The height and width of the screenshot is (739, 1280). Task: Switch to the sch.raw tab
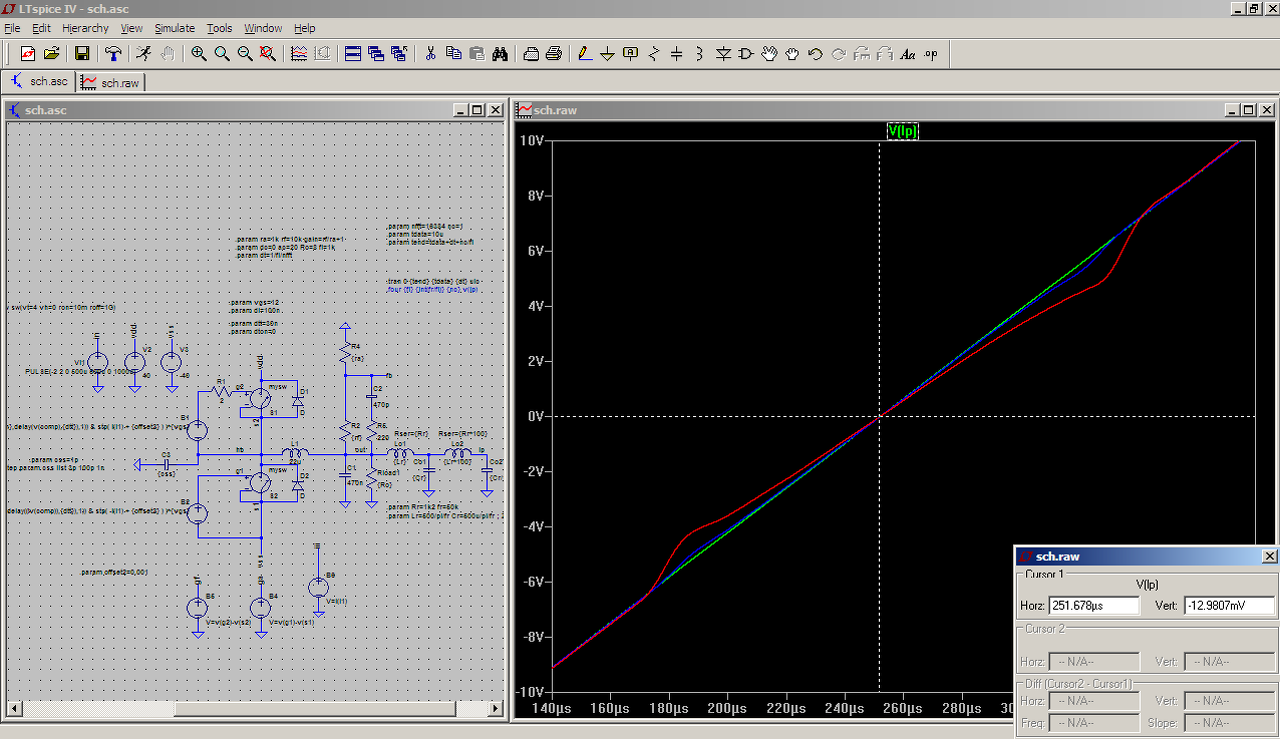click(111, 82)
